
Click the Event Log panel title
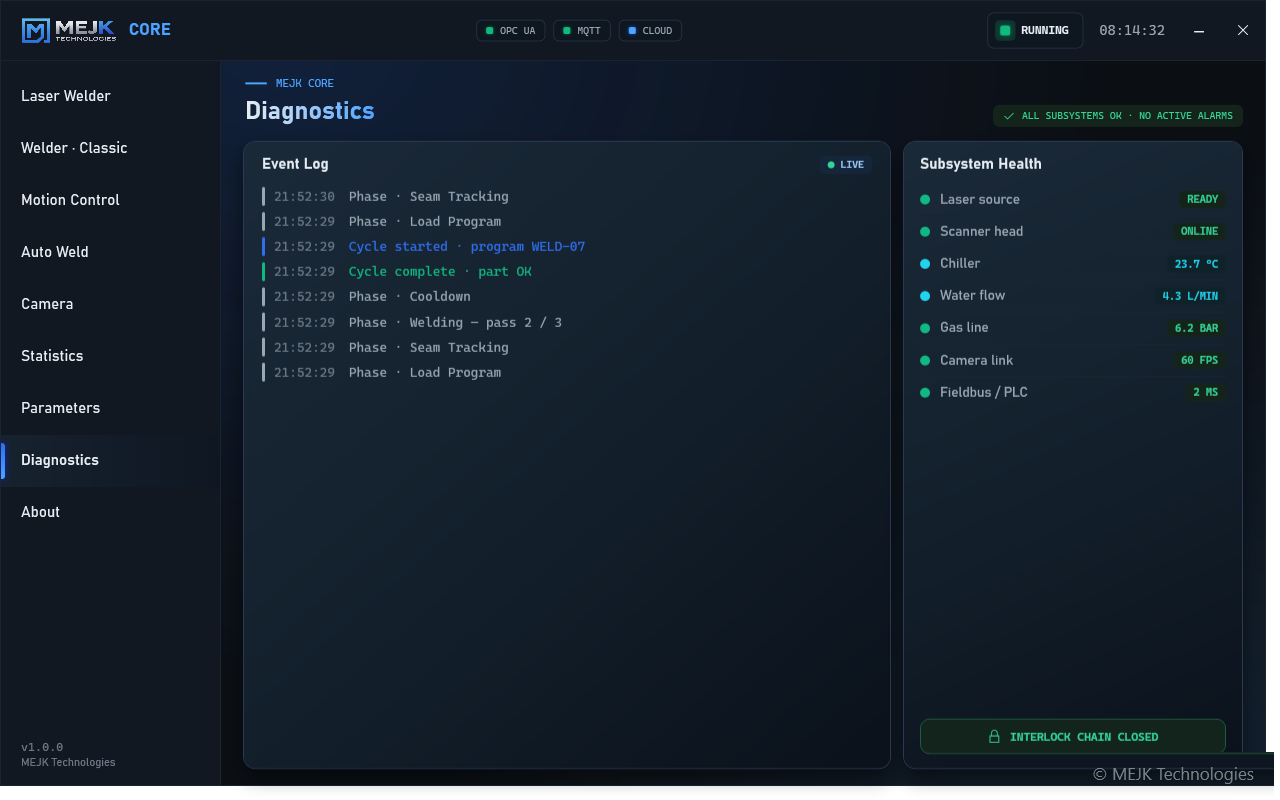(x=295, y=164)
